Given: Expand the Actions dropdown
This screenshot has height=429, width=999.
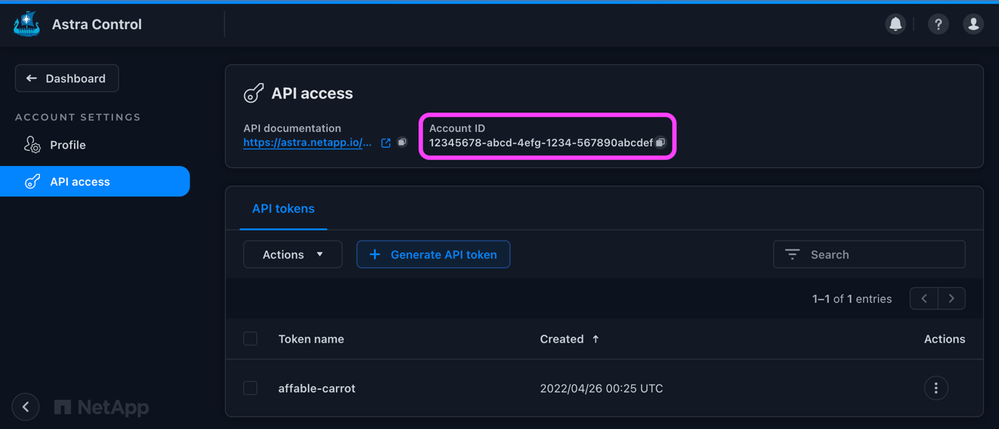Looking at the screenshot, I should point(292,255).
